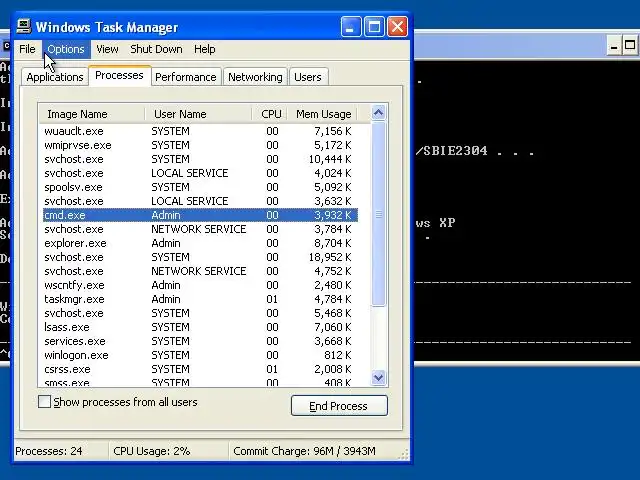The image size is (640, 480).
Task: Sort by the Mem Usage column header
Action: [x=322, y=114]
